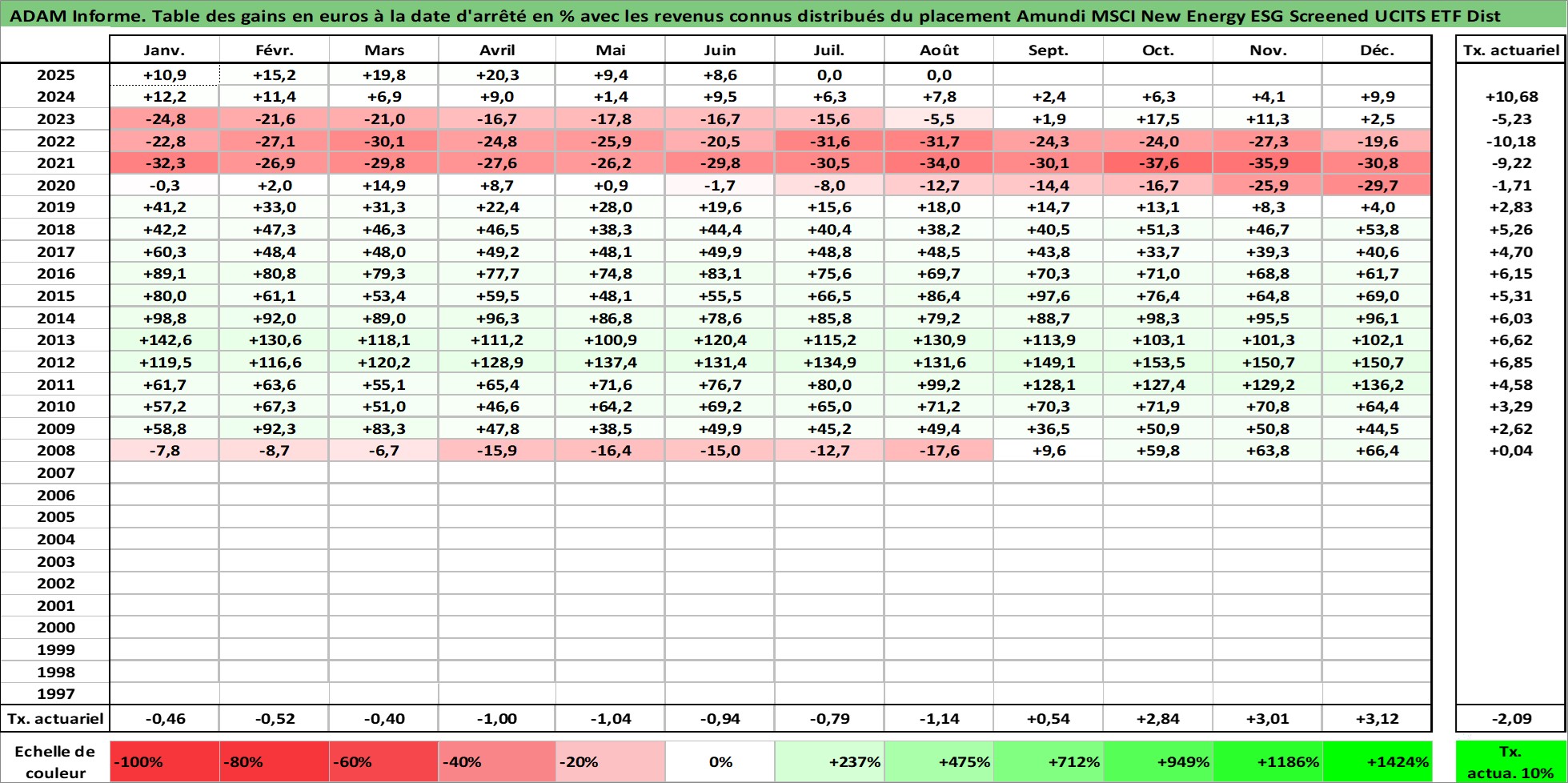Select the Févr. column header

pyautogui.click(x=275, y=50)
